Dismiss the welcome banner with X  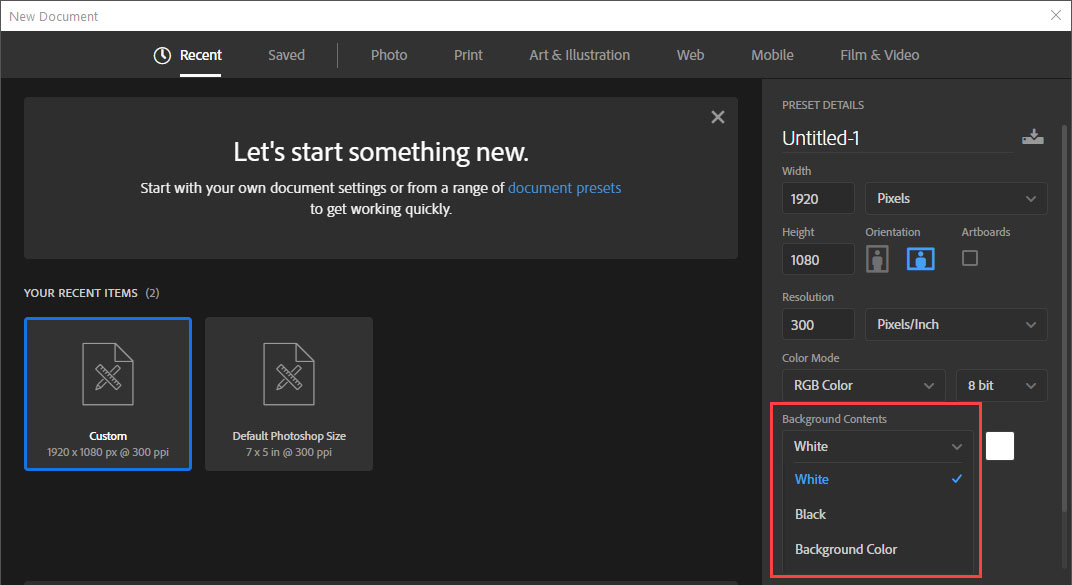point(717,117)
